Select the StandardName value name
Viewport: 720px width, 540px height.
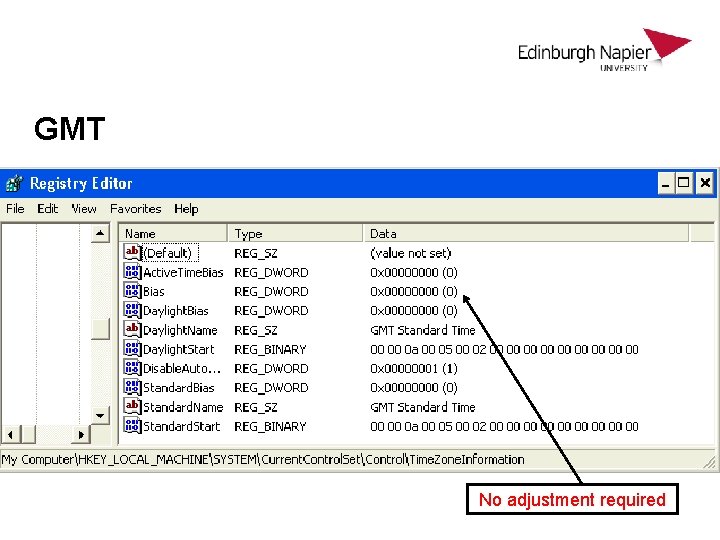(x=183, y=407)
